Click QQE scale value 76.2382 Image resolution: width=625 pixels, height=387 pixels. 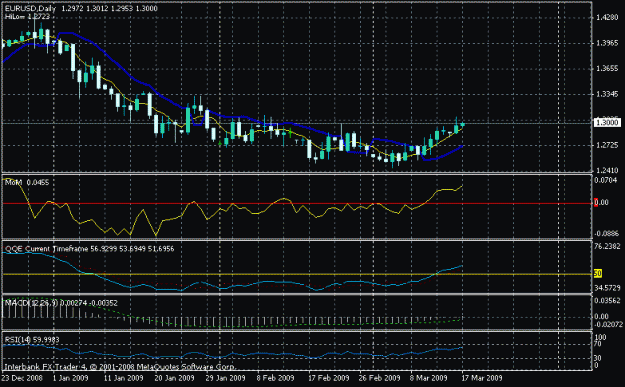607,246
